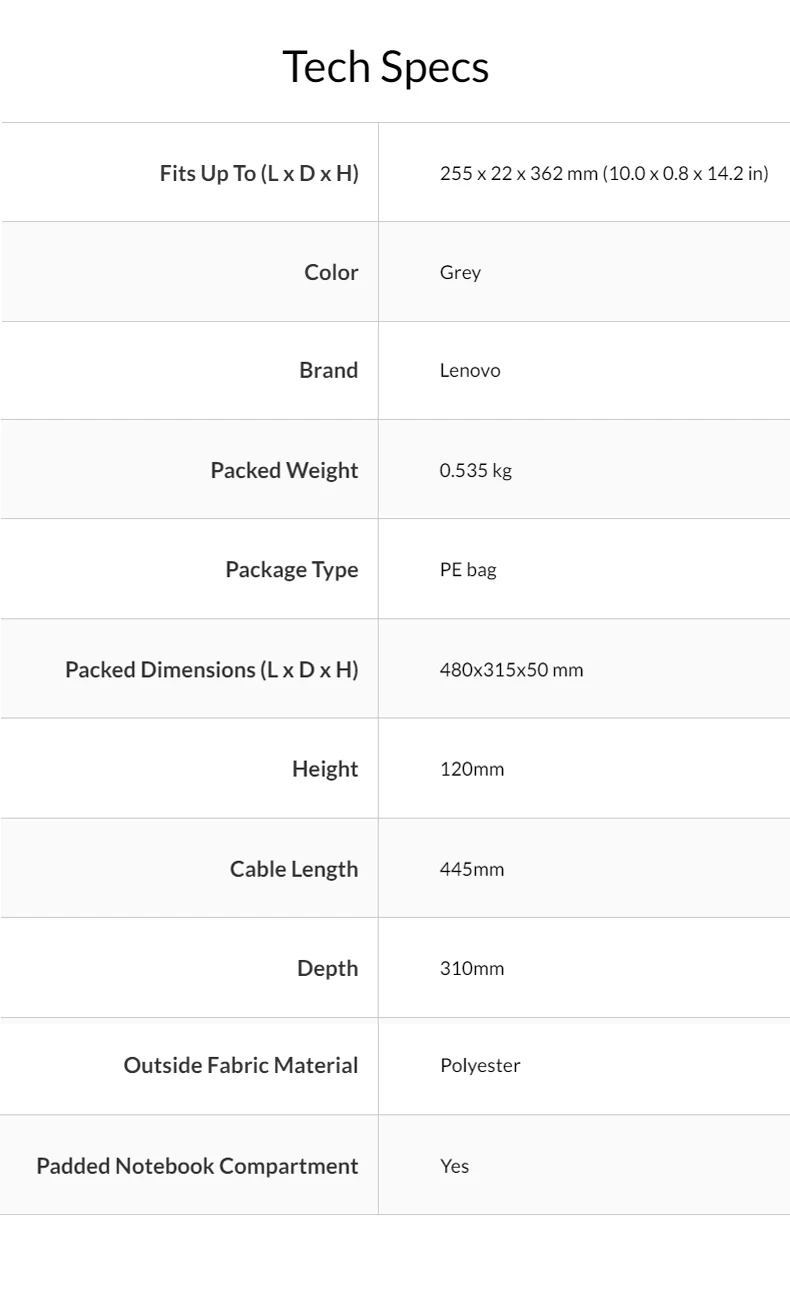
Task: Click the Brand row label
Action: (x=328, y=370)
